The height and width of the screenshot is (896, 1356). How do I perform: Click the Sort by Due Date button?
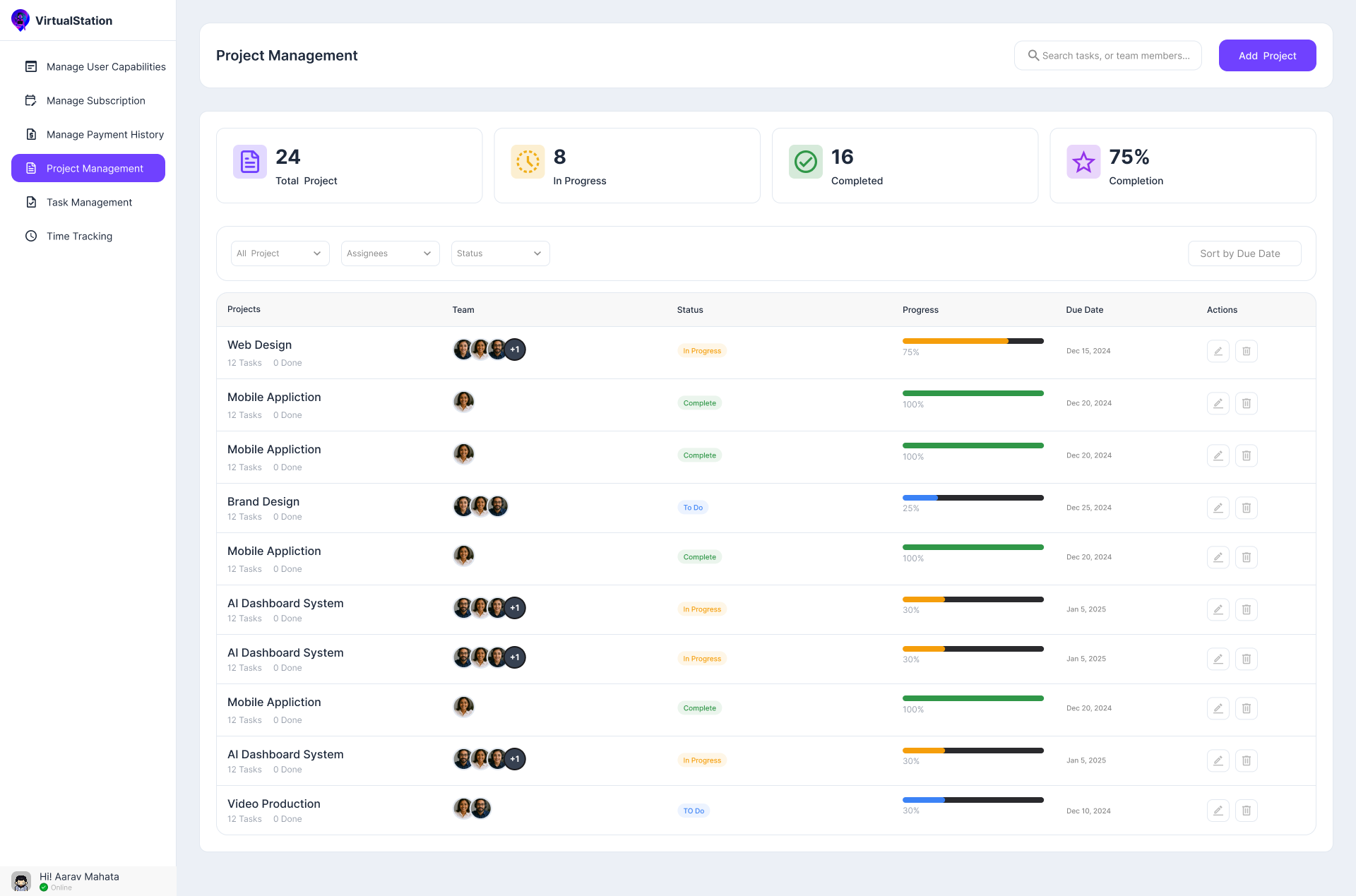point(1244,253)
